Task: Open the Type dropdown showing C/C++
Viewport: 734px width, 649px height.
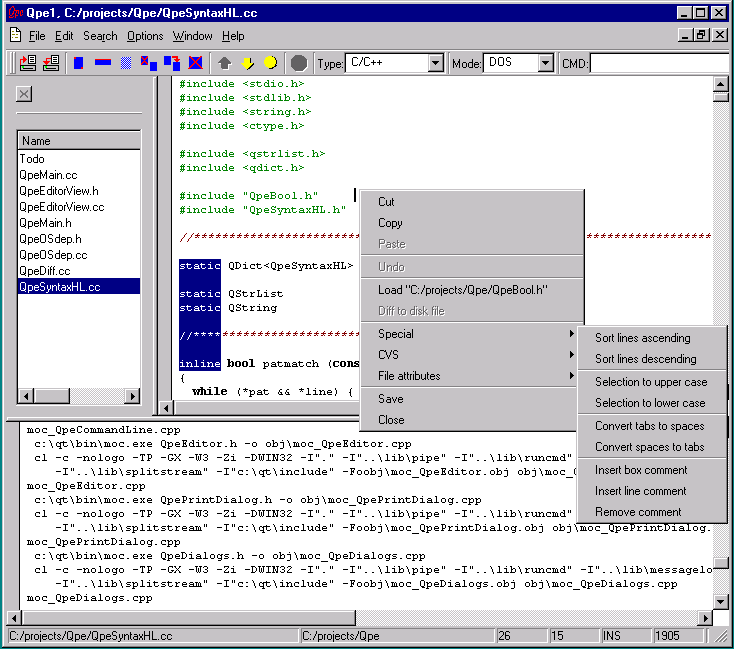Action: tap(435, 63)
